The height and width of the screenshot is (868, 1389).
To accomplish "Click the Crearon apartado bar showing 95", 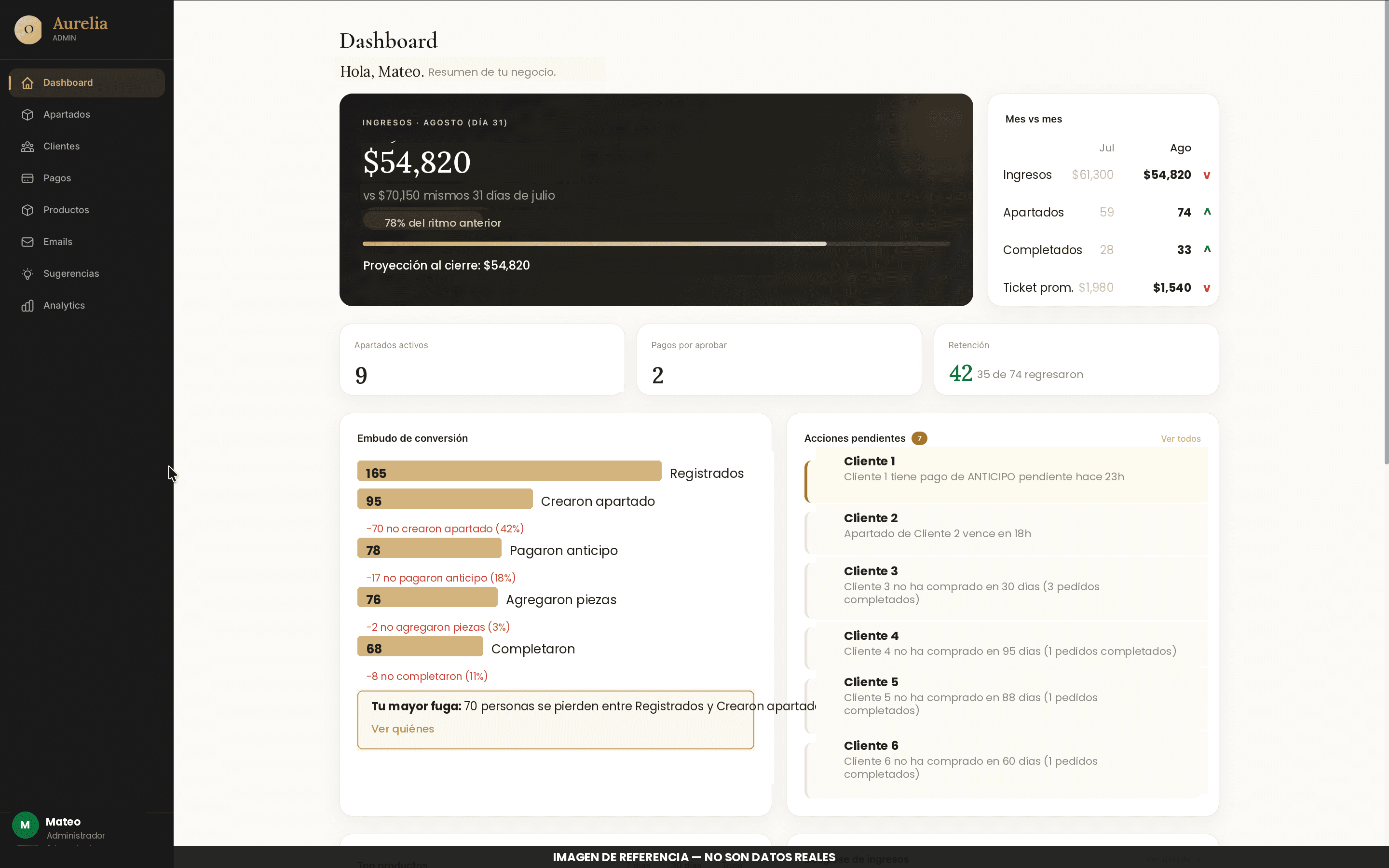I will click(445, 499).
